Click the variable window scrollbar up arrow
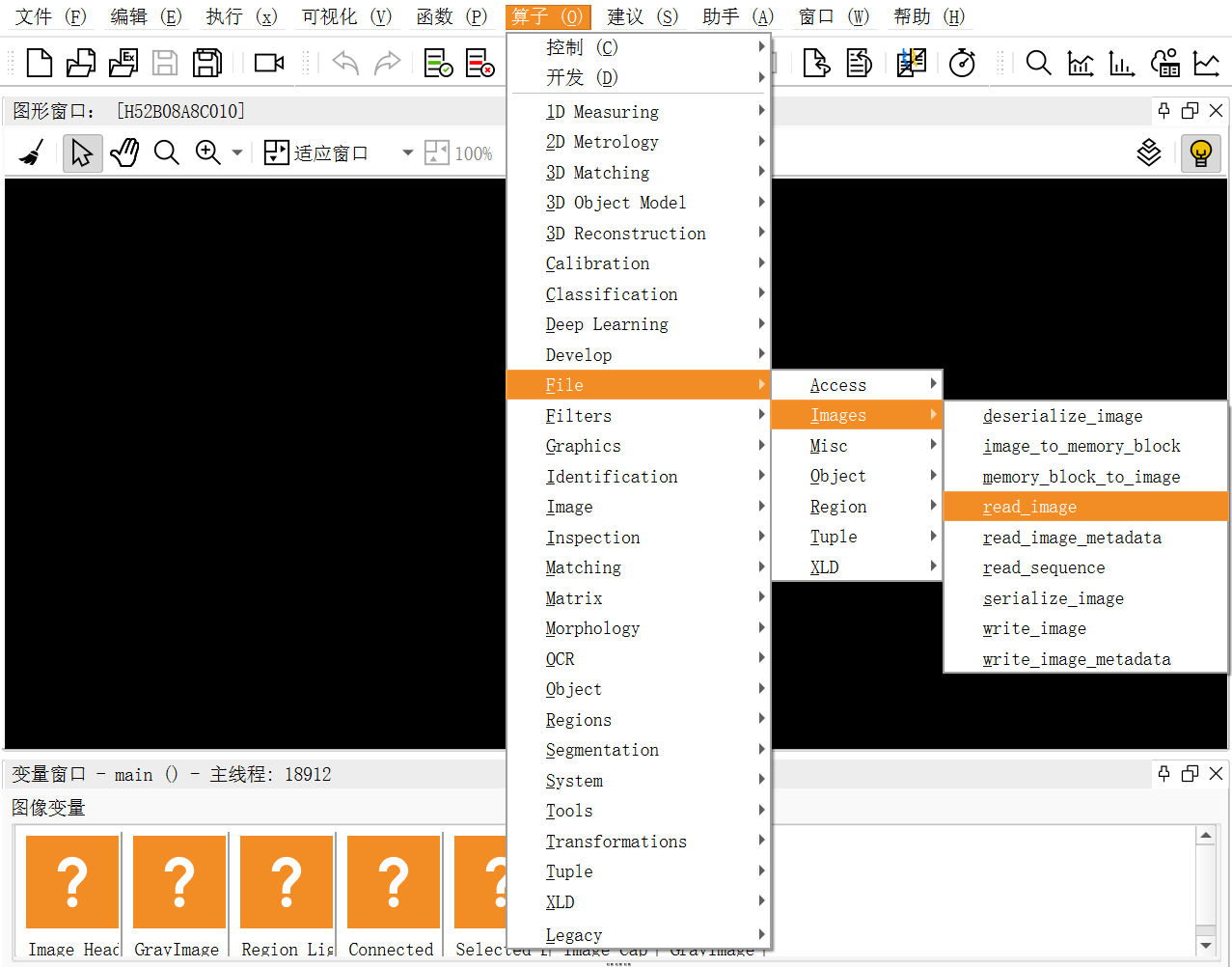 1206,836
